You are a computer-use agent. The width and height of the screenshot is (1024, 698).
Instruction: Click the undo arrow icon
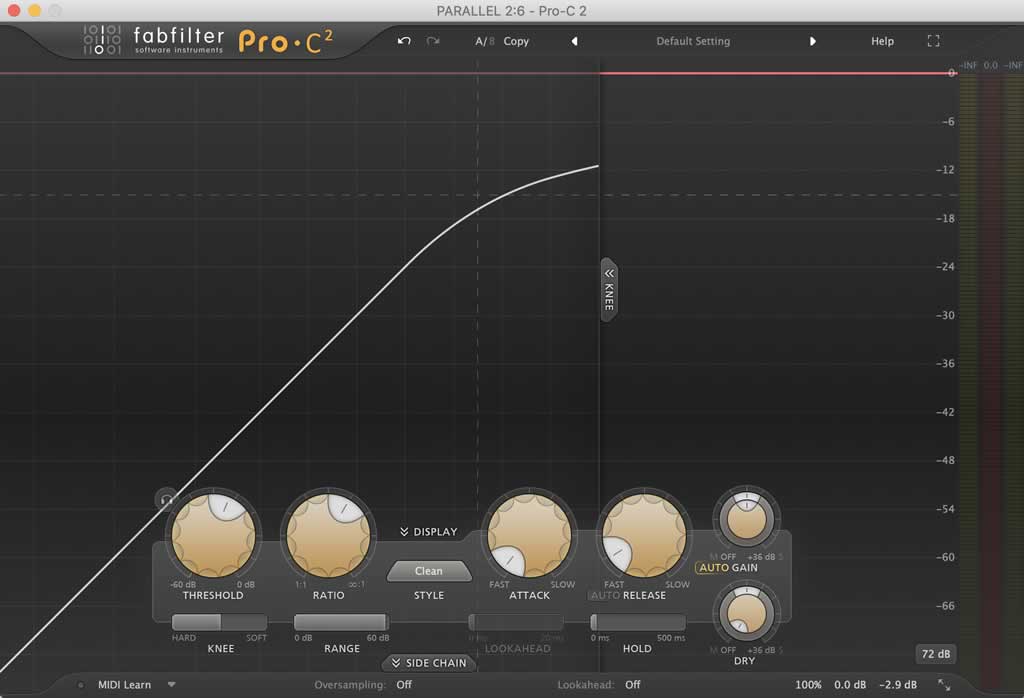click(404, 41)
